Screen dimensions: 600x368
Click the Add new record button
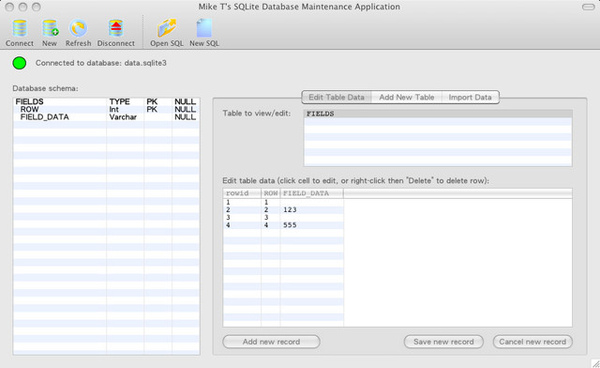[271, 342]
